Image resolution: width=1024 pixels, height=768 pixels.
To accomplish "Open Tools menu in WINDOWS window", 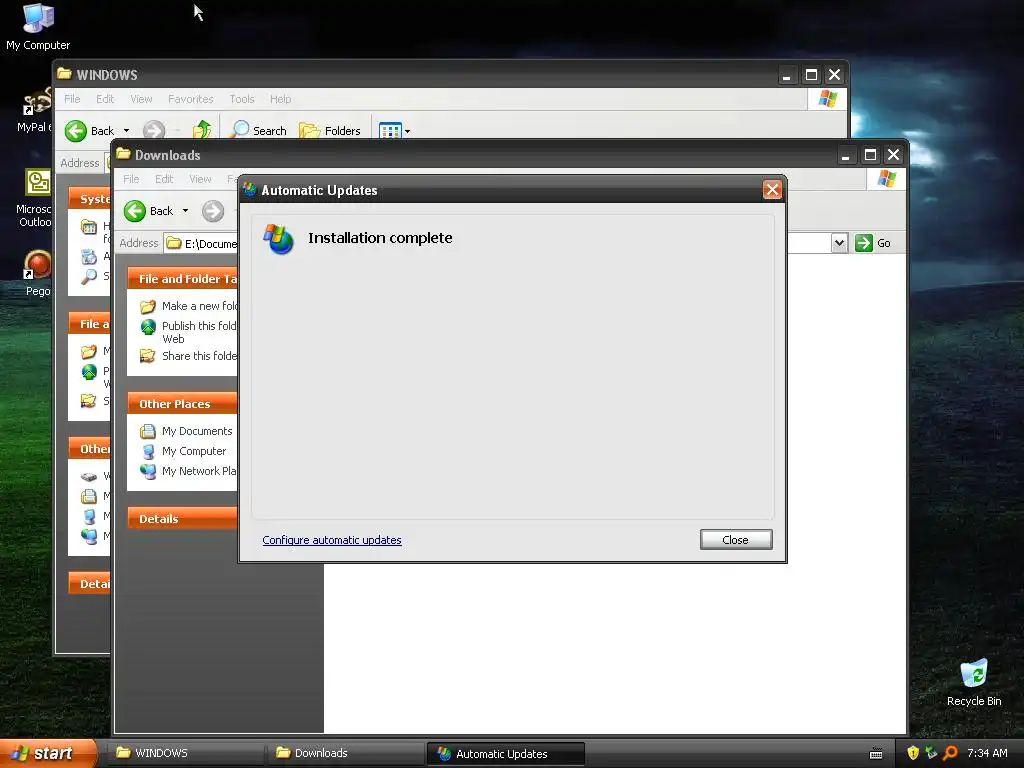I will [242, 99].
